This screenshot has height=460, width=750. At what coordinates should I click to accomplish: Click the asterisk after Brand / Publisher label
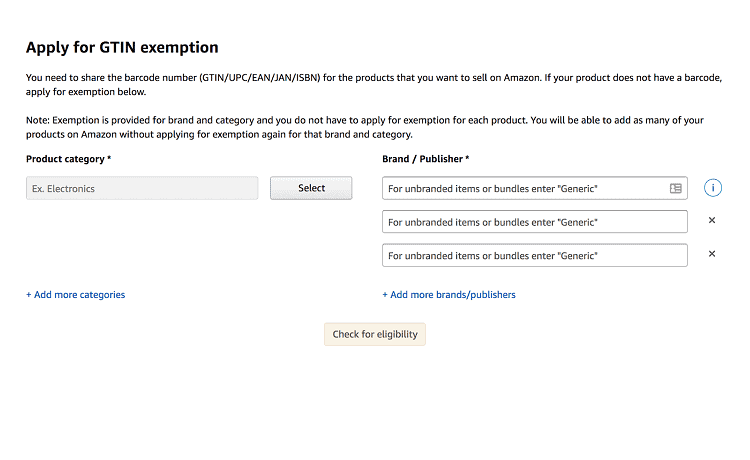[467, 157]
